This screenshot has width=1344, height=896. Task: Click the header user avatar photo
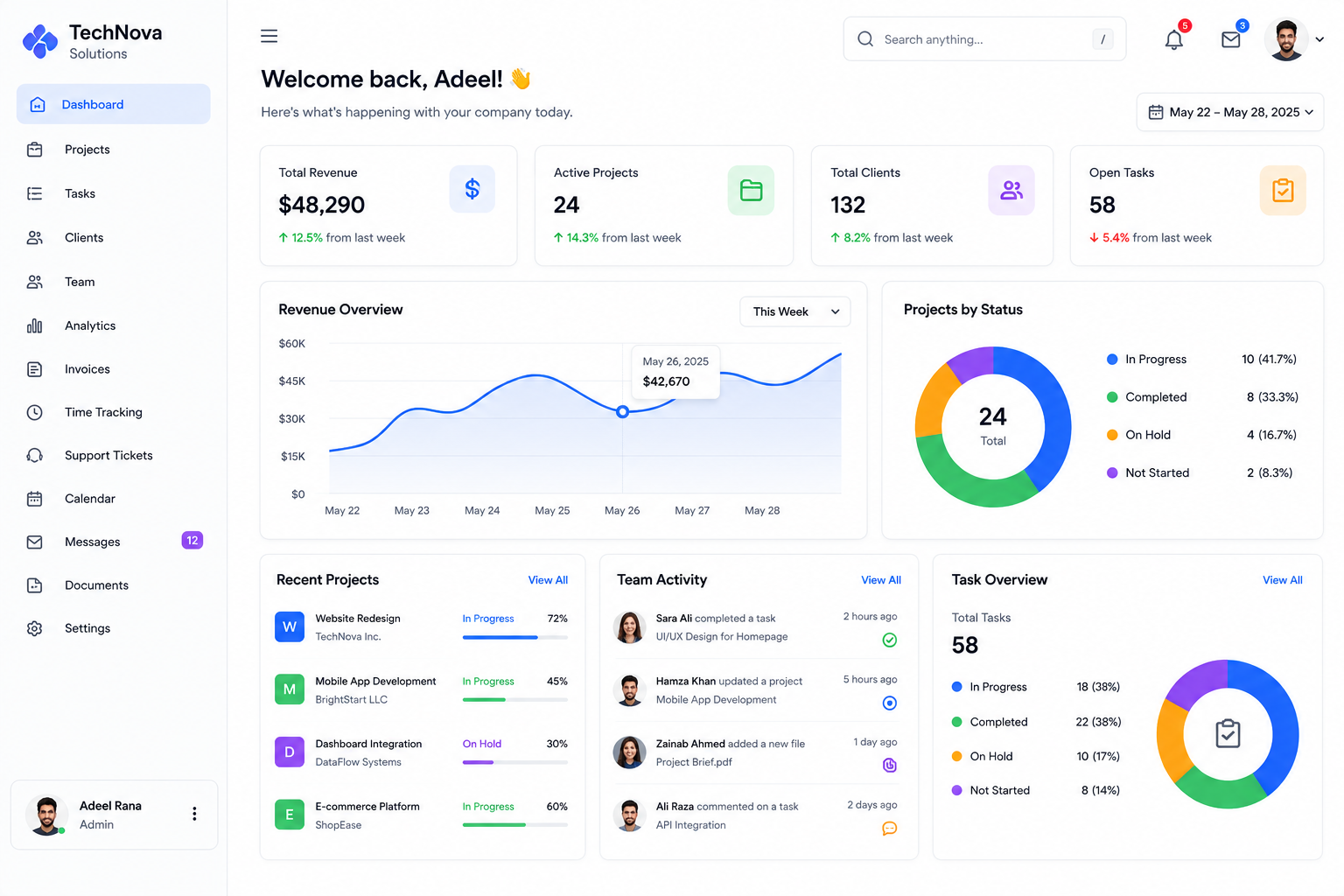1286,39
